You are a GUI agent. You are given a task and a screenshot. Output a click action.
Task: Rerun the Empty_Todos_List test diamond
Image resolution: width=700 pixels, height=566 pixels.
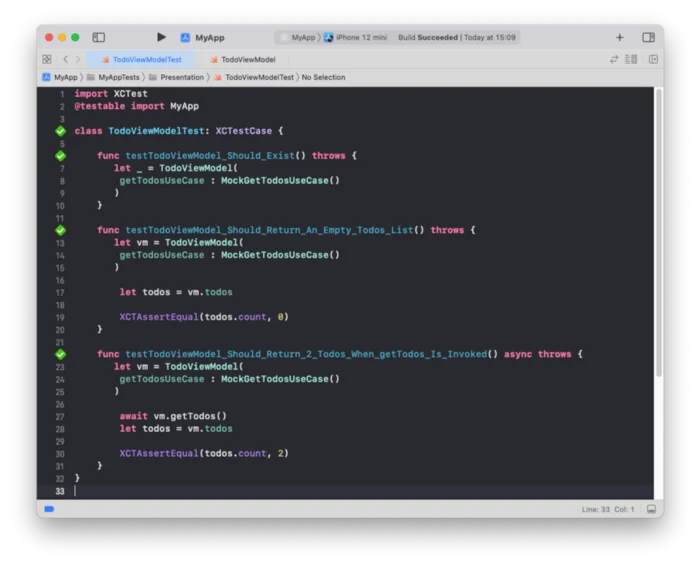pos(61,230)
